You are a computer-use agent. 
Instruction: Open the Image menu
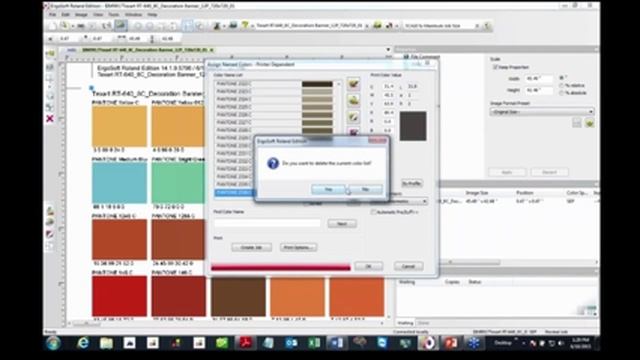(x=81, y=15)
